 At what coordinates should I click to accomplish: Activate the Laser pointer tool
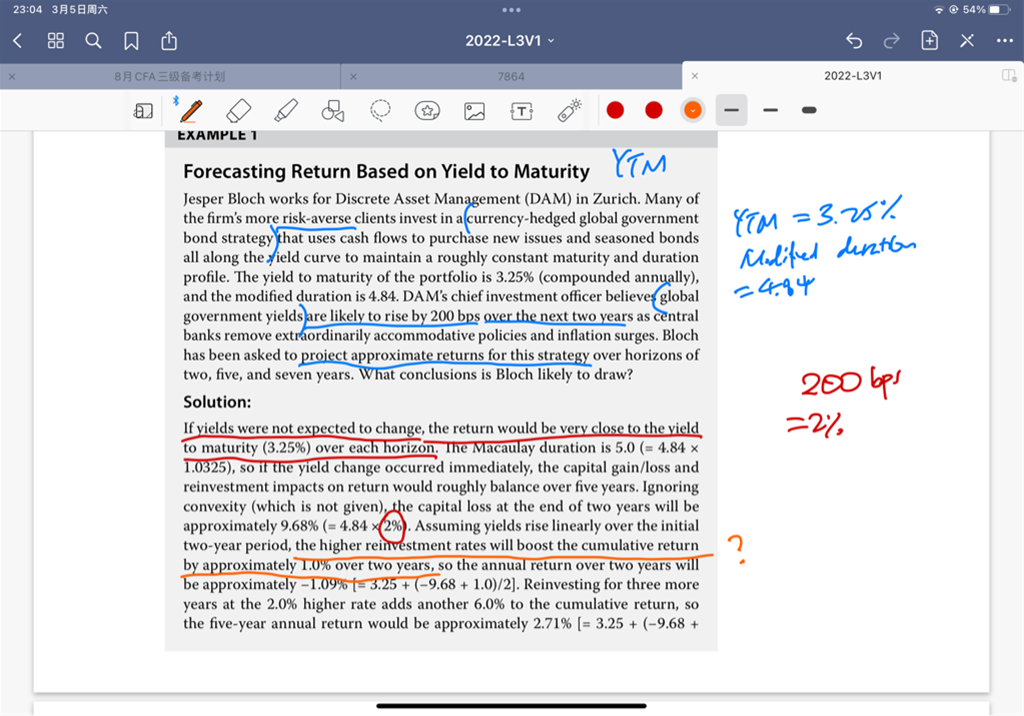[x=569, y=110]
